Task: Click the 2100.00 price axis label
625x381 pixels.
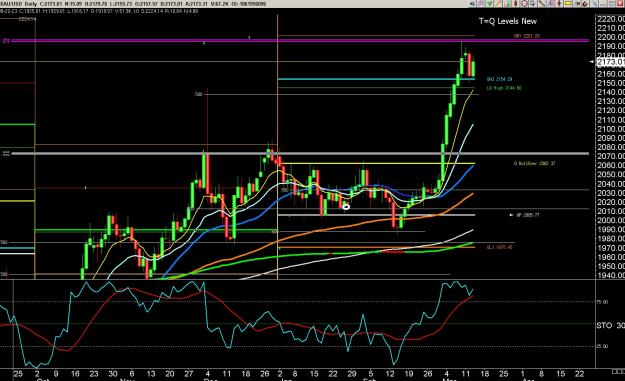Action: (611, 128)
